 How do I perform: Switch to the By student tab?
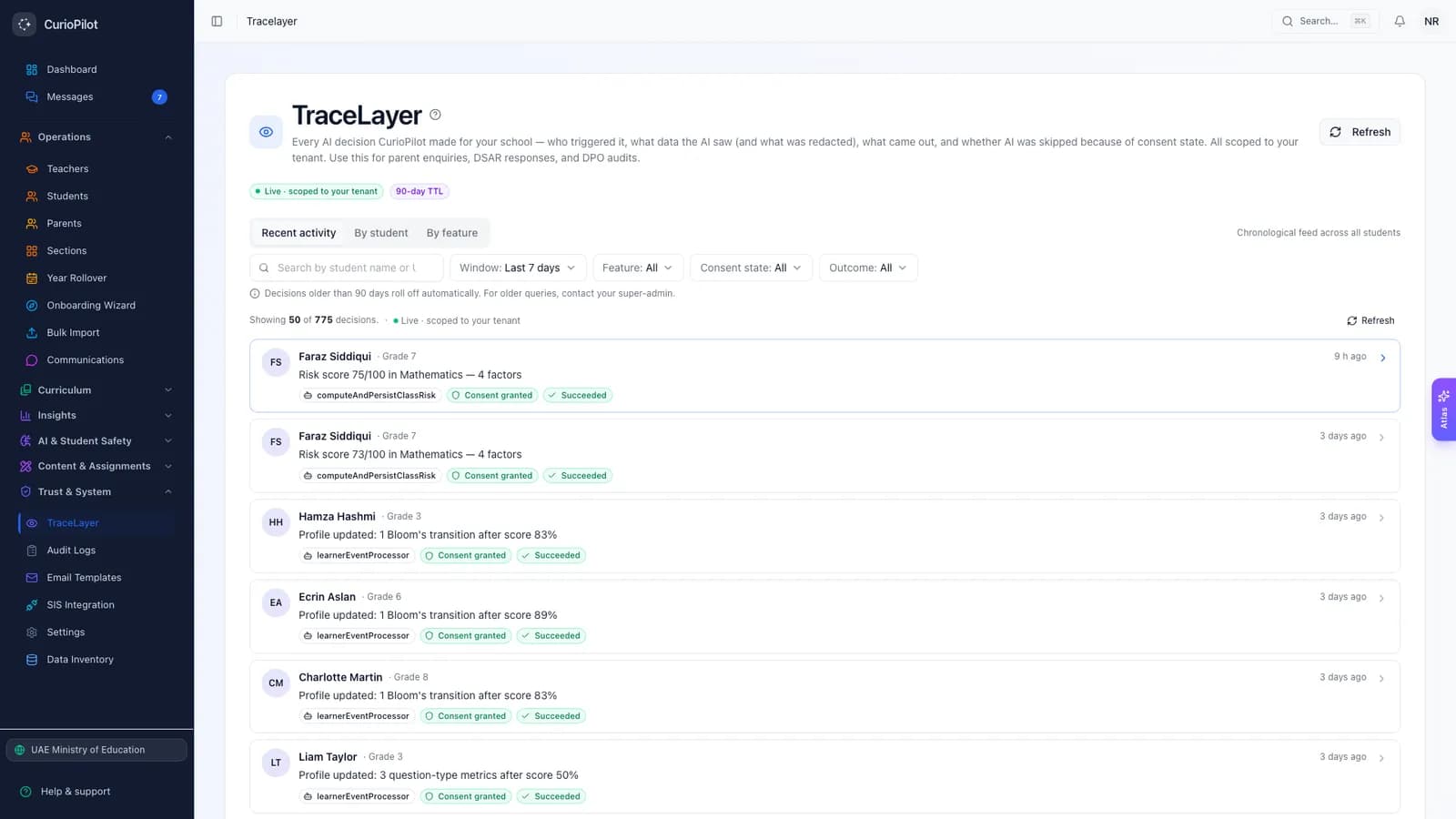381,233
